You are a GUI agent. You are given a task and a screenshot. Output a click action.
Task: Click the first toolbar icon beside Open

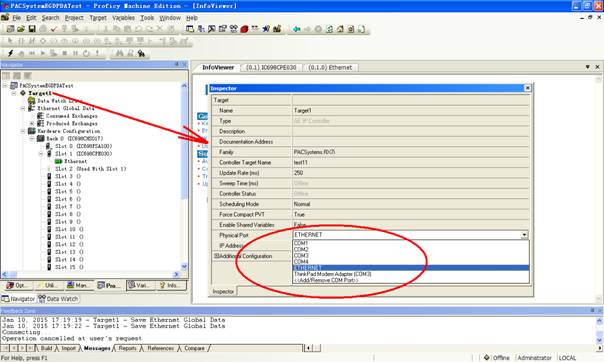(x=10, y=29)
